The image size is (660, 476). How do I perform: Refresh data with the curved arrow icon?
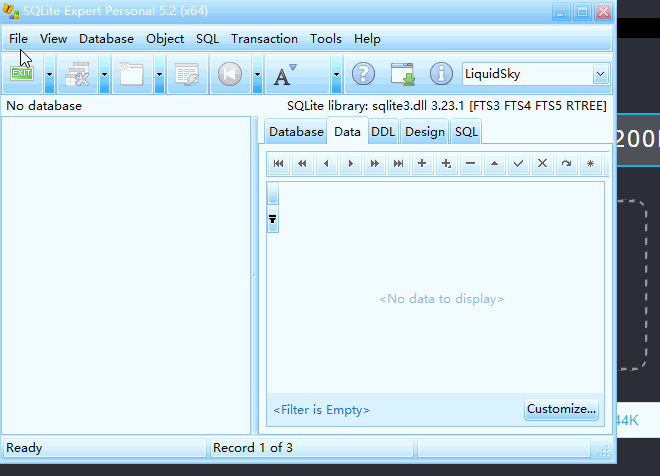567,163
